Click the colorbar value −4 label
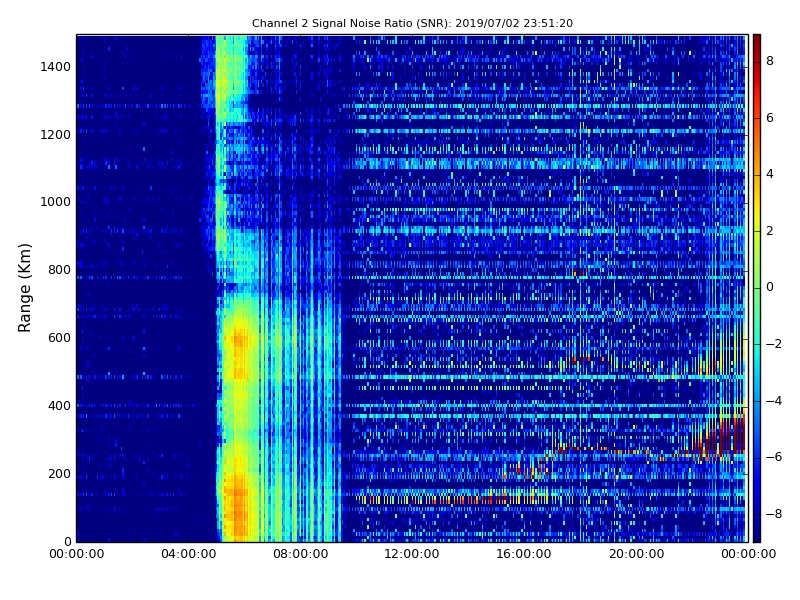The width and height of the screenshot is (800, 600). (x=773, y=401)
